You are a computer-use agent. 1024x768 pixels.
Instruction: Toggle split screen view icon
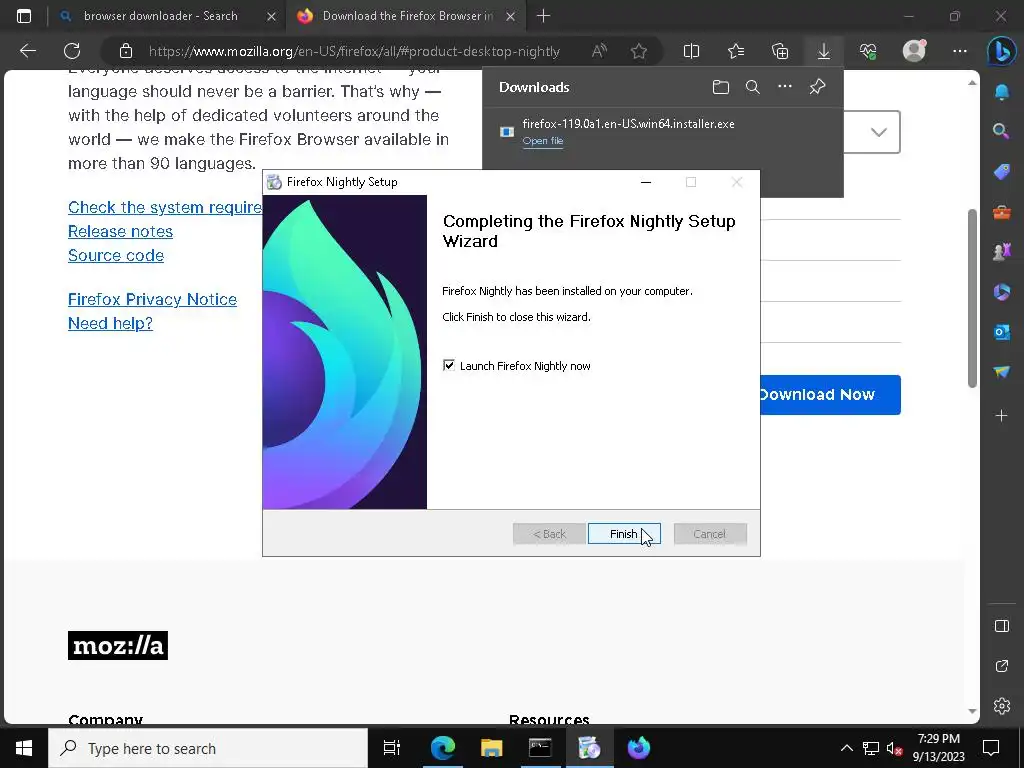(x=691, y=51)
